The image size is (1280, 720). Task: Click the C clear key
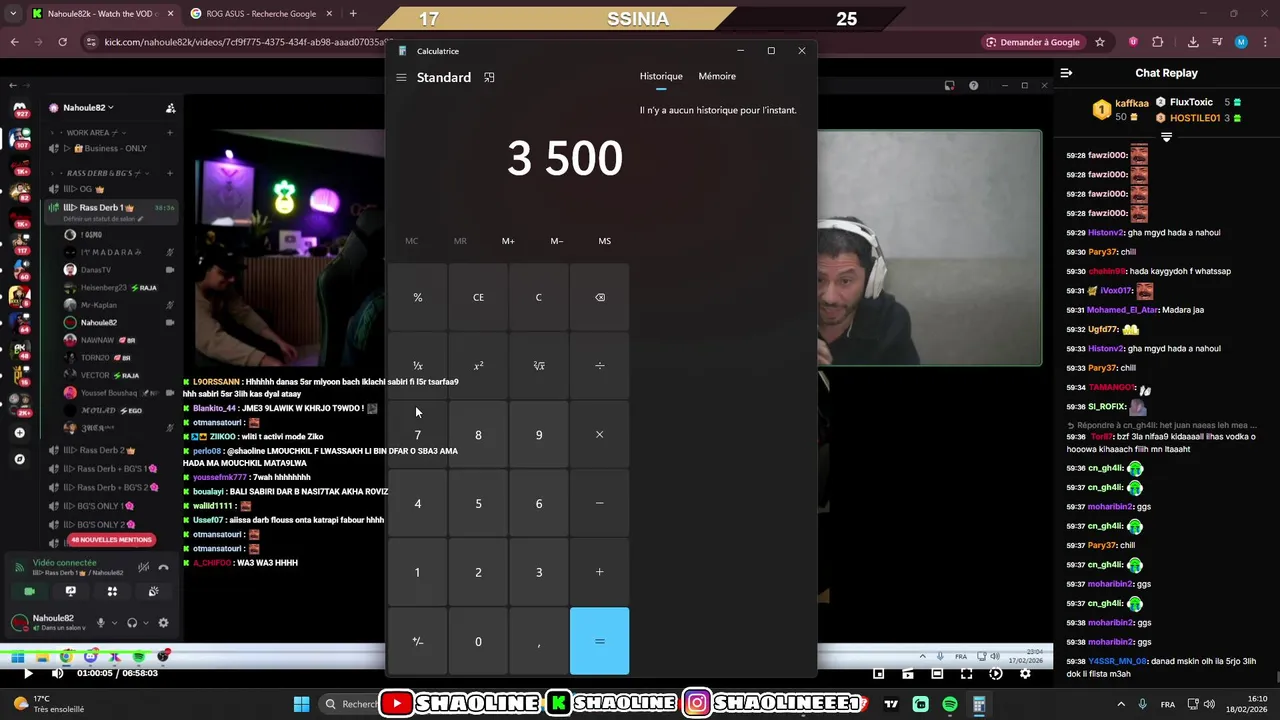[x=539, y=297]
